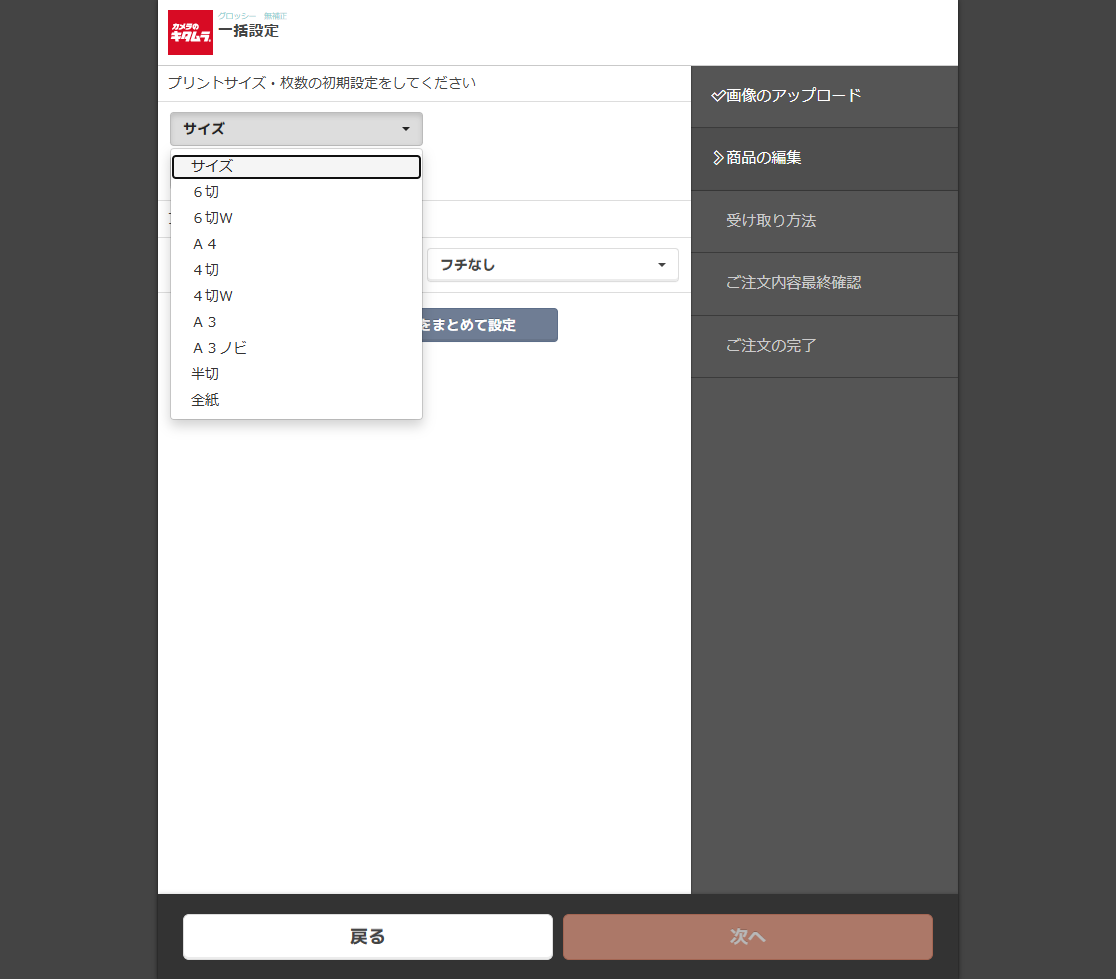Select A3 print size
Image resolution: width=1116 pixels, height=979 pixels.
(x=205, y=322)
